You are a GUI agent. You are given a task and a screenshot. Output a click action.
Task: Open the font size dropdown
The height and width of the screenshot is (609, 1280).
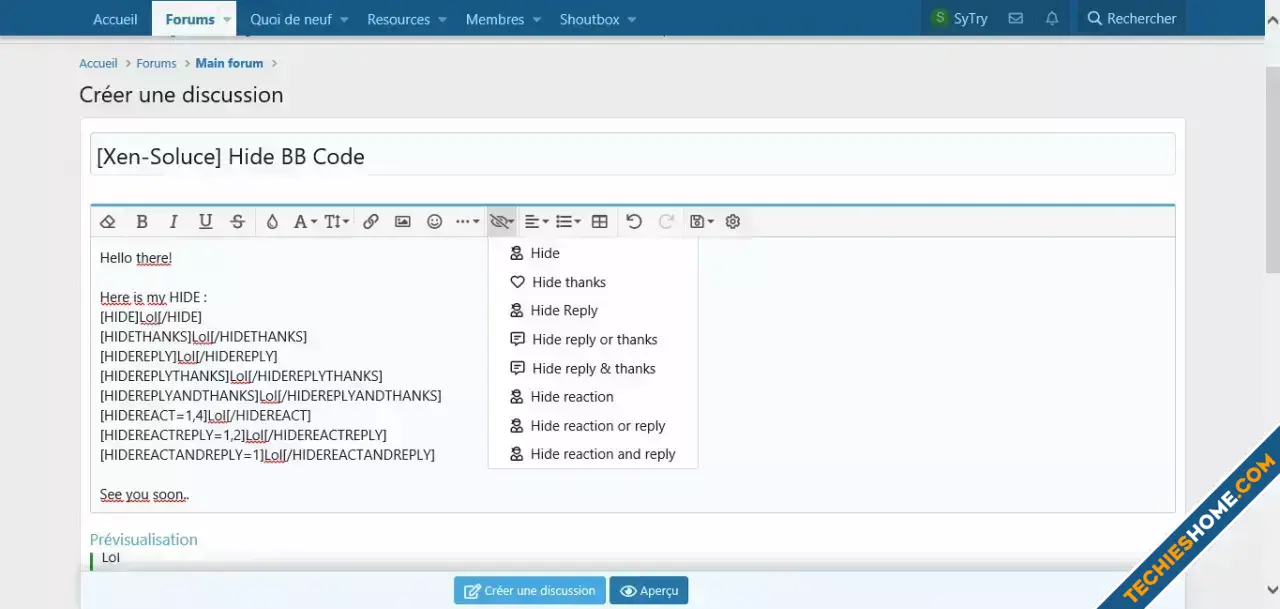coord(337,222)
